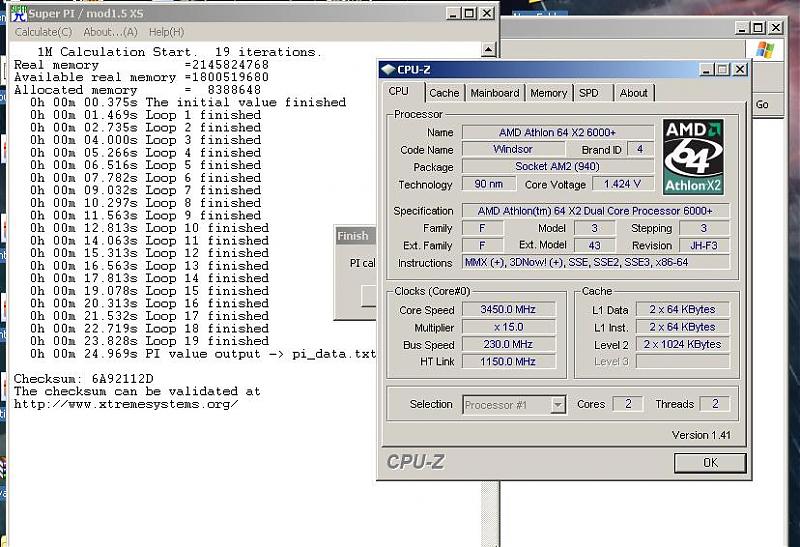
Task: Minimize the background window behind CPU-Z
Action: [742, 28]
